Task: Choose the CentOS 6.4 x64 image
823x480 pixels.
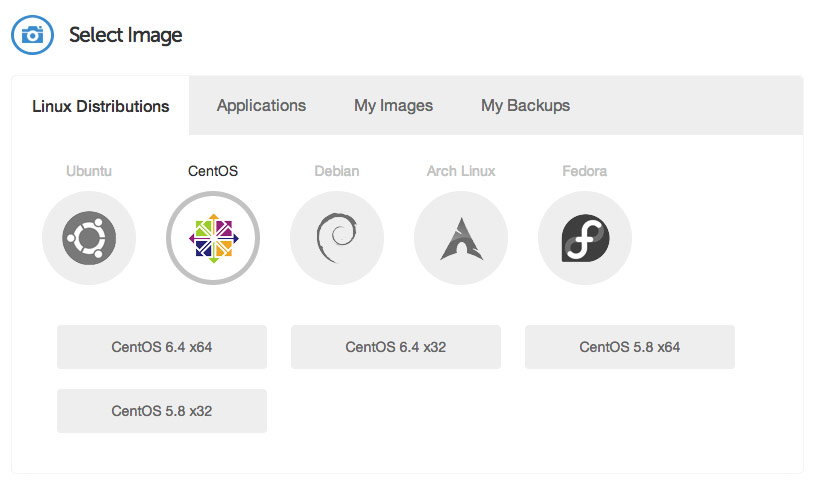Action: point(162,347)
